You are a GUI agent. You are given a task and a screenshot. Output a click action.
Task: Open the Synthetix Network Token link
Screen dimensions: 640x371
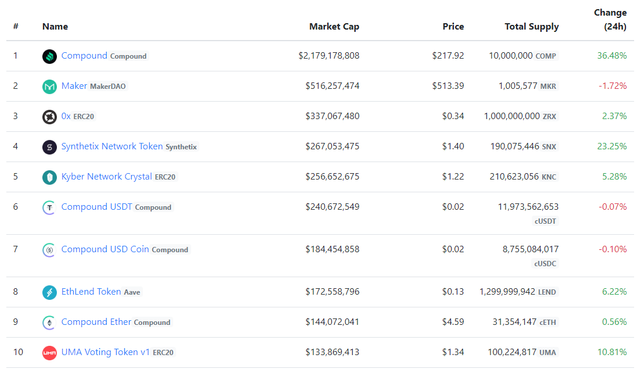coord(112,146)
